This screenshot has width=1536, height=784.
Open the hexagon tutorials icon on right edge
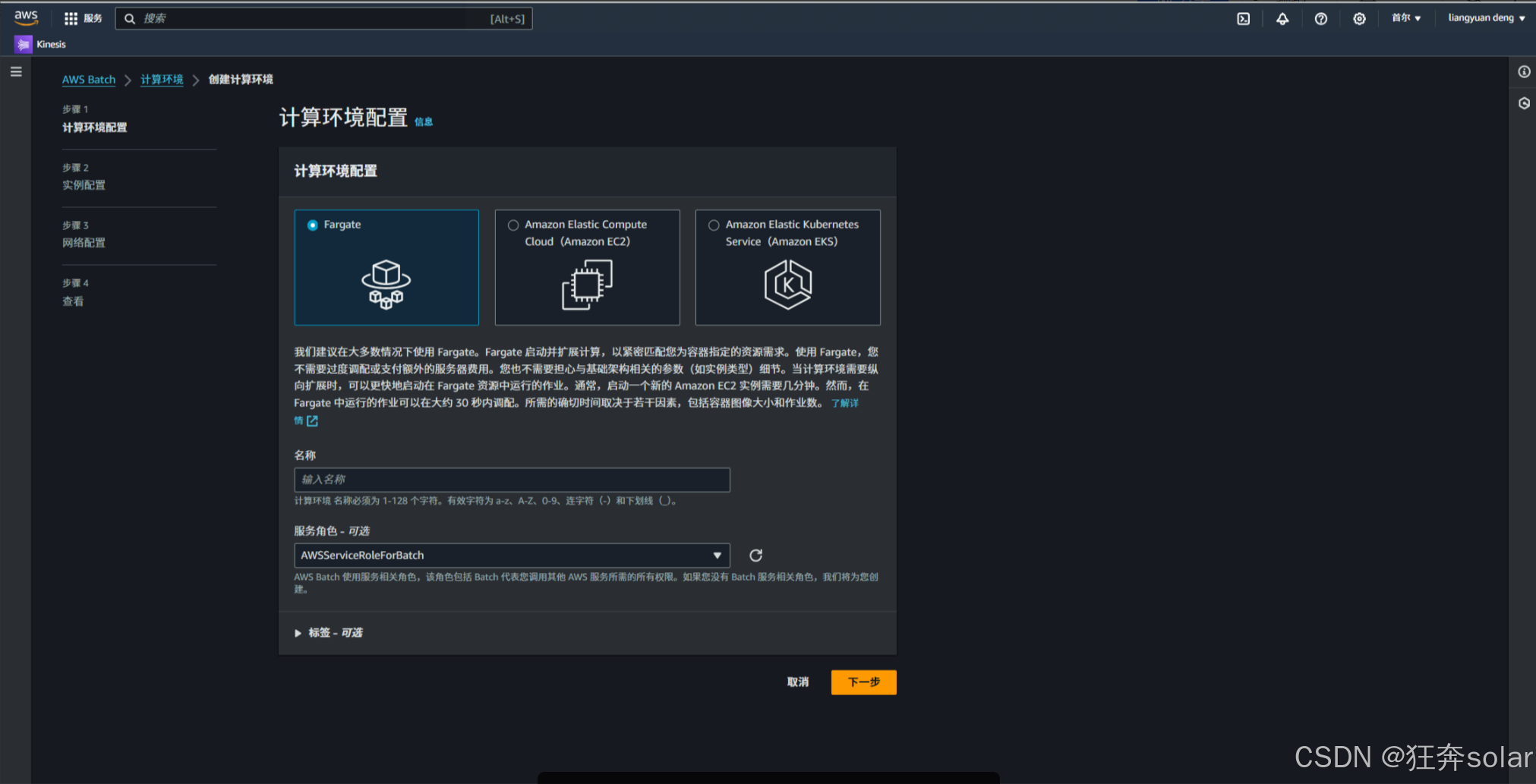1524,103
